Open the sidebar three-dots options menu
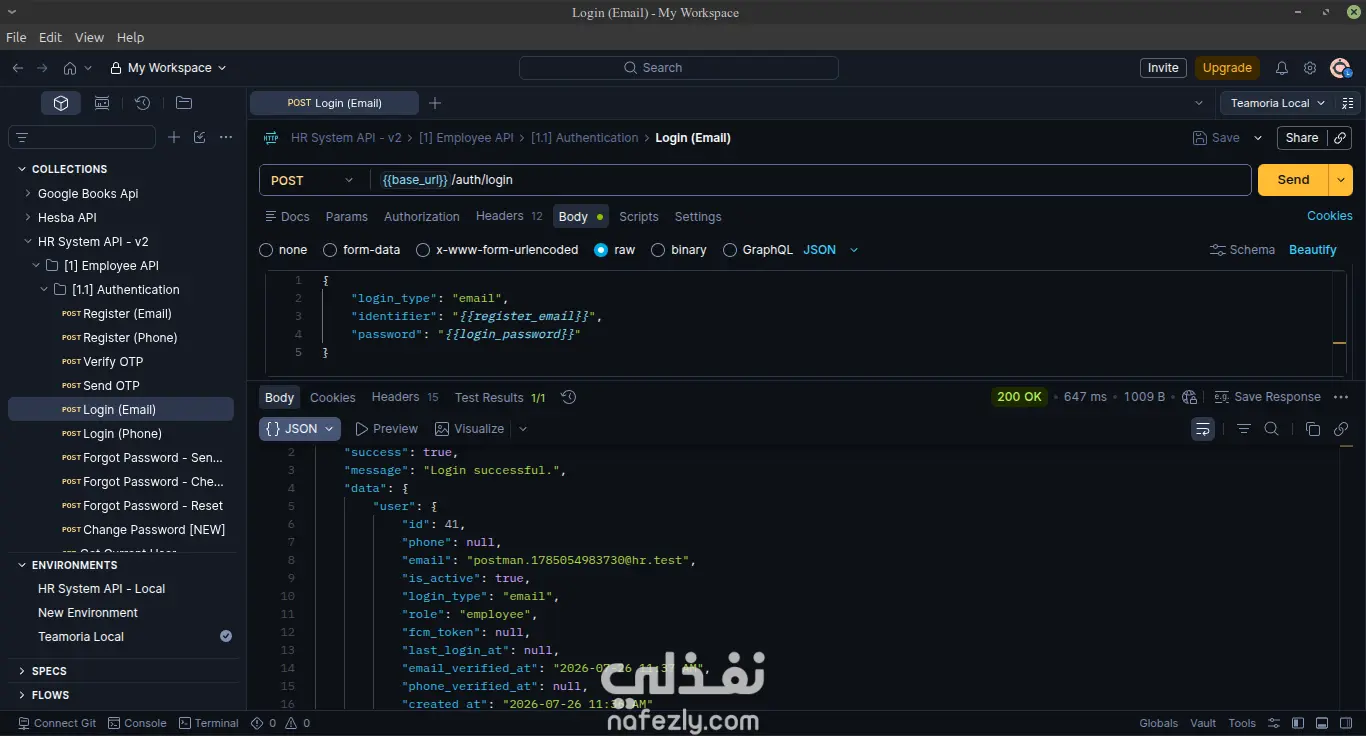This screenshot has height=736, width=1366. 226,137
